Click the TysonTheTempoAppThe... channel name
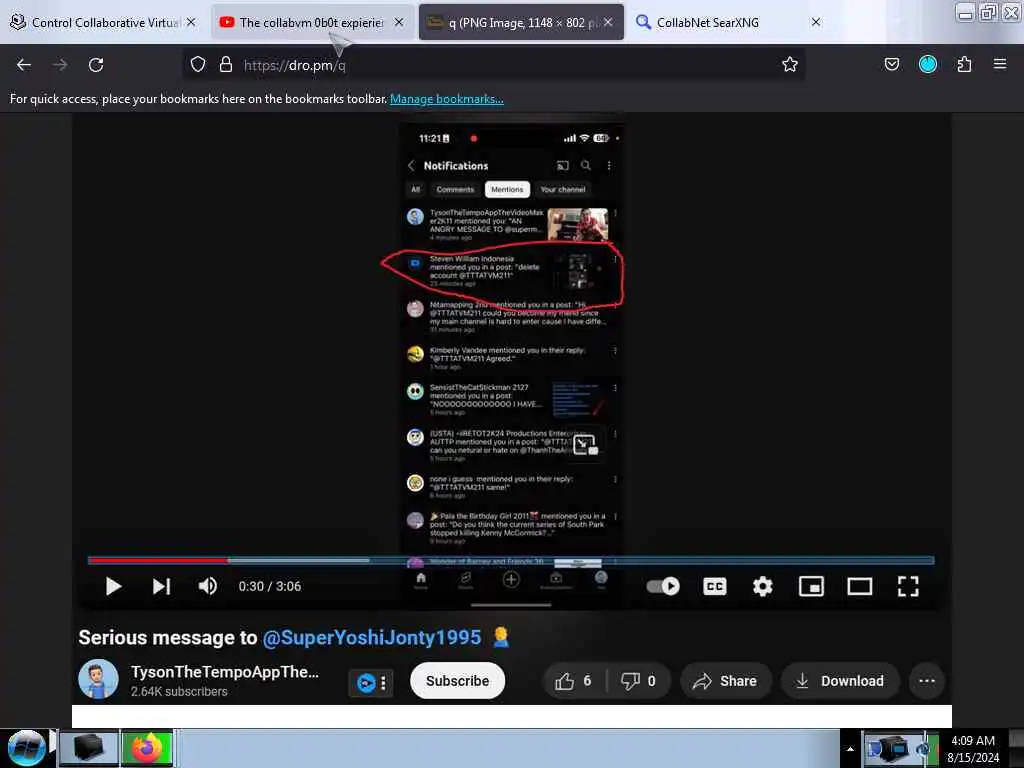Screen dimensions: 1024x768 point(225,672)
